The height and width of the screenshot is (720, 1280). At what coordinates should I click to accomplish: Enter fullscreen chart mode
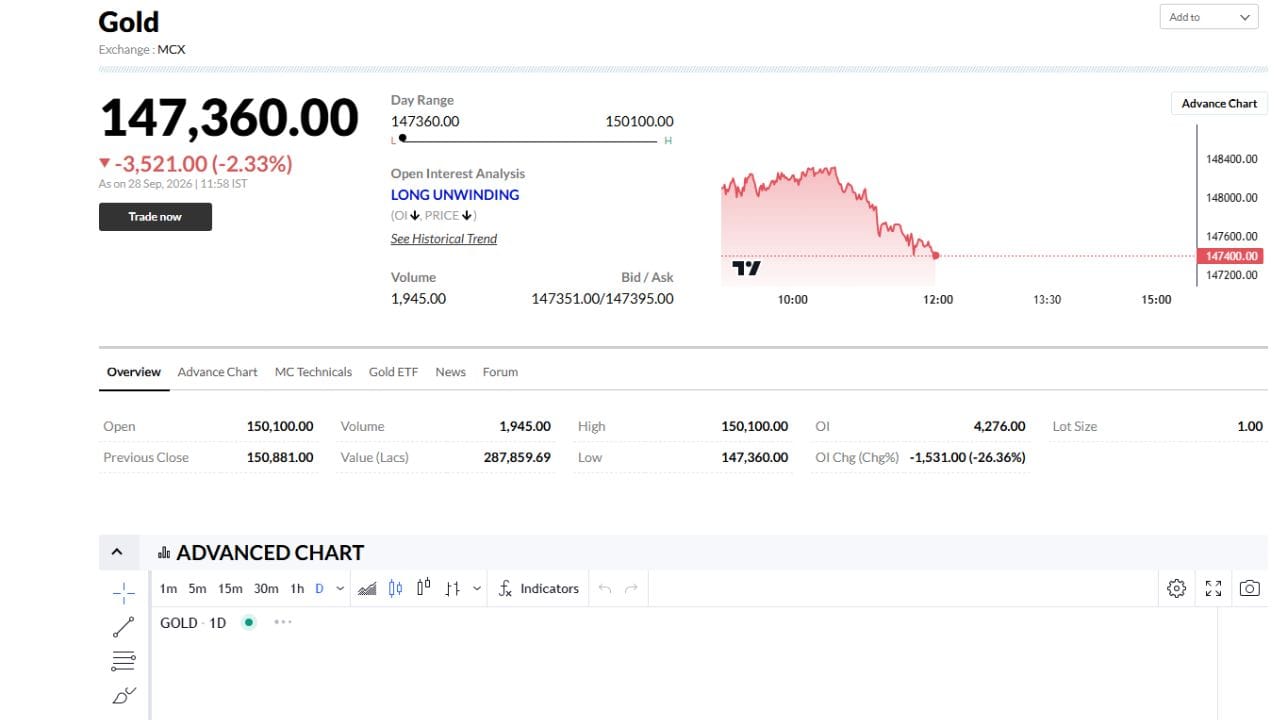tap(1213, 589)
